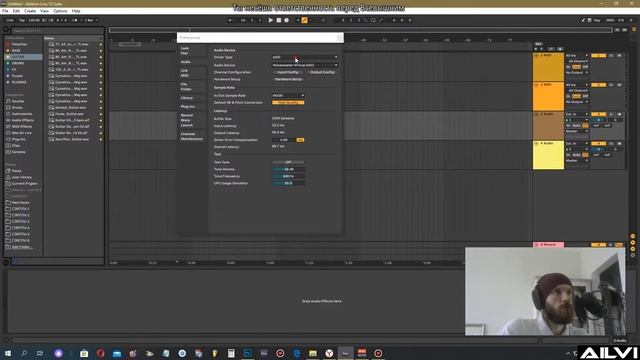The height and width of the screenshot is (360, 640).
Task: Click the taskbar search icon
Action: [x=24, y=353]
